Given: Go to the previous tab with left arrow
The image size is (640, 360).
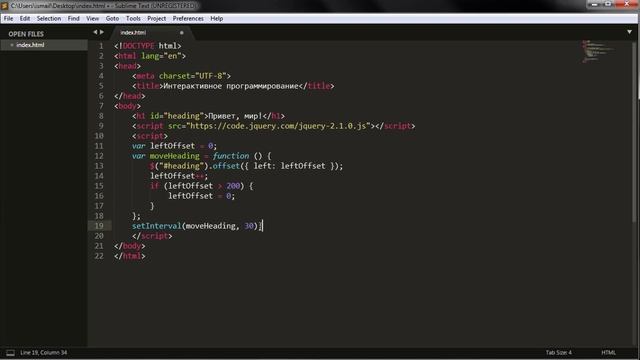Looking at the screenshot, I should pos(95,32).
